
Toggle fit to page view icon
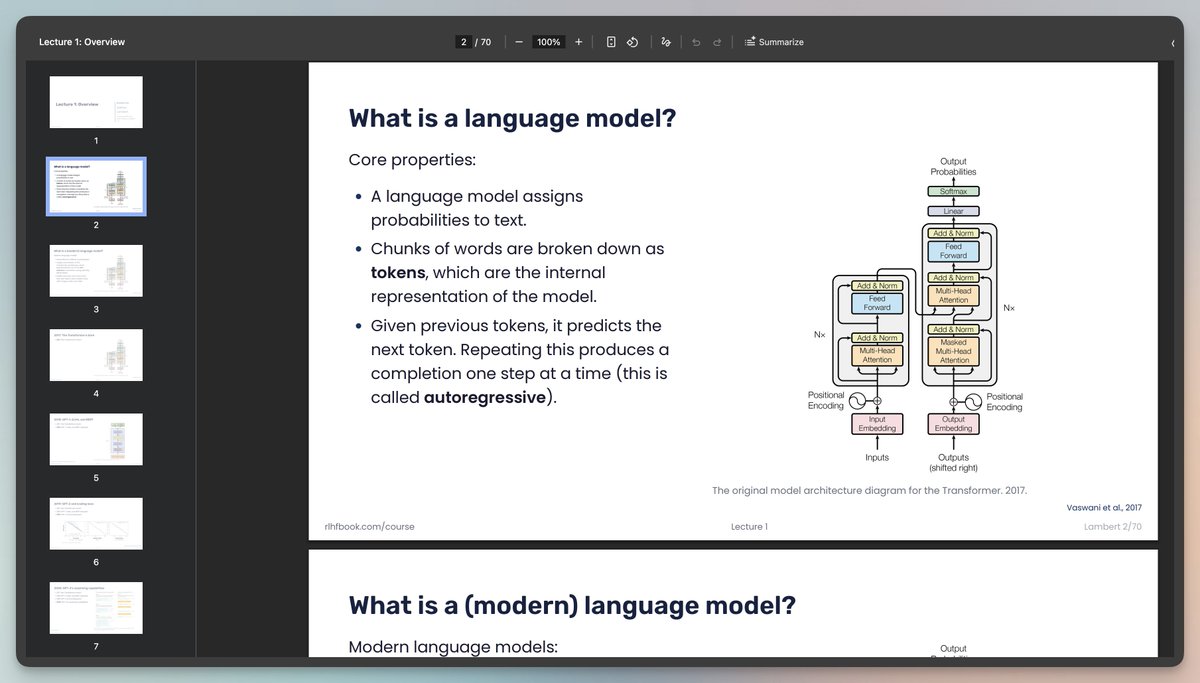click(x=611, y=42)
